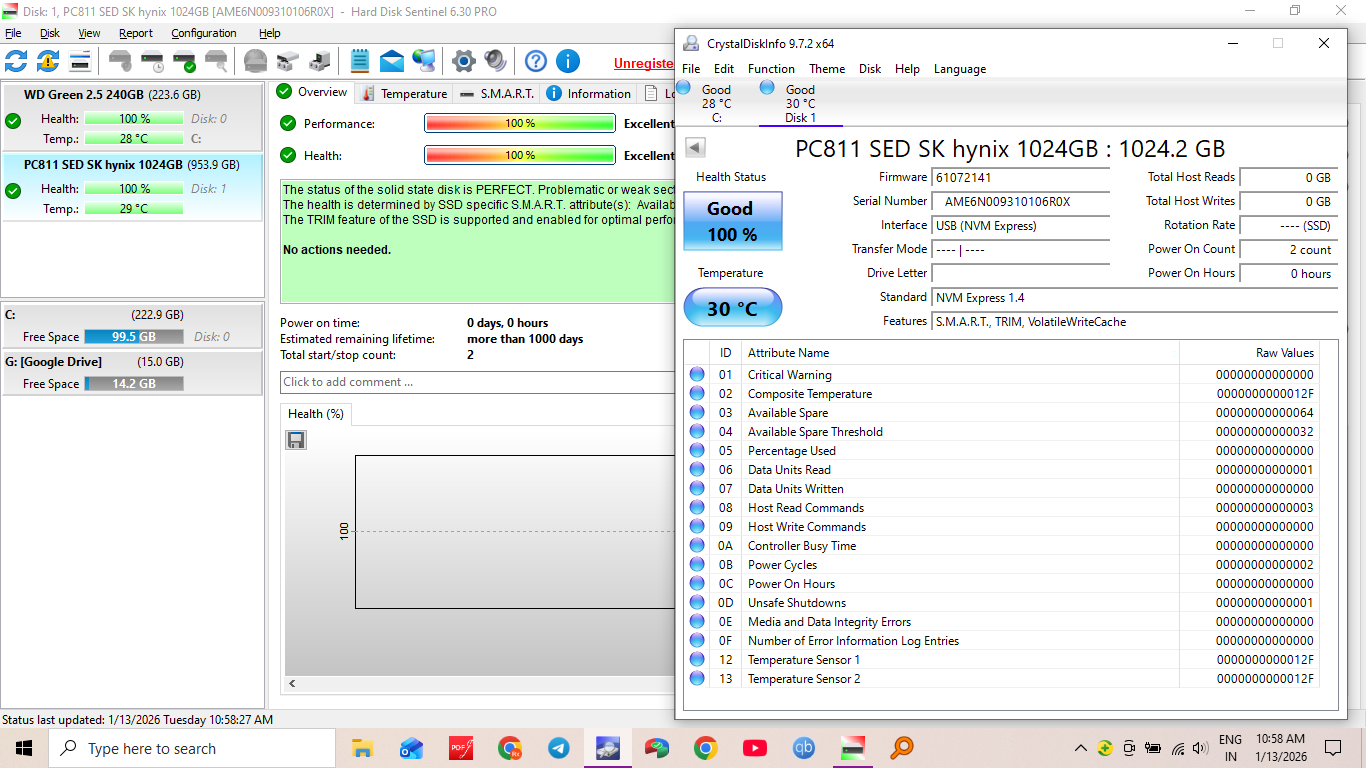Open the Function menu in CrystalDiskInfo
1366x768 pixels.
coord(771,69)
